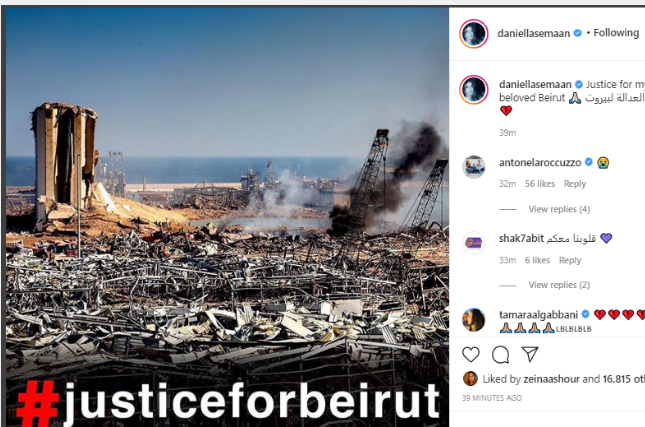Open antonelaroccuzzo's avatar
Screen dimensions: 645x427
pos(473,167)
